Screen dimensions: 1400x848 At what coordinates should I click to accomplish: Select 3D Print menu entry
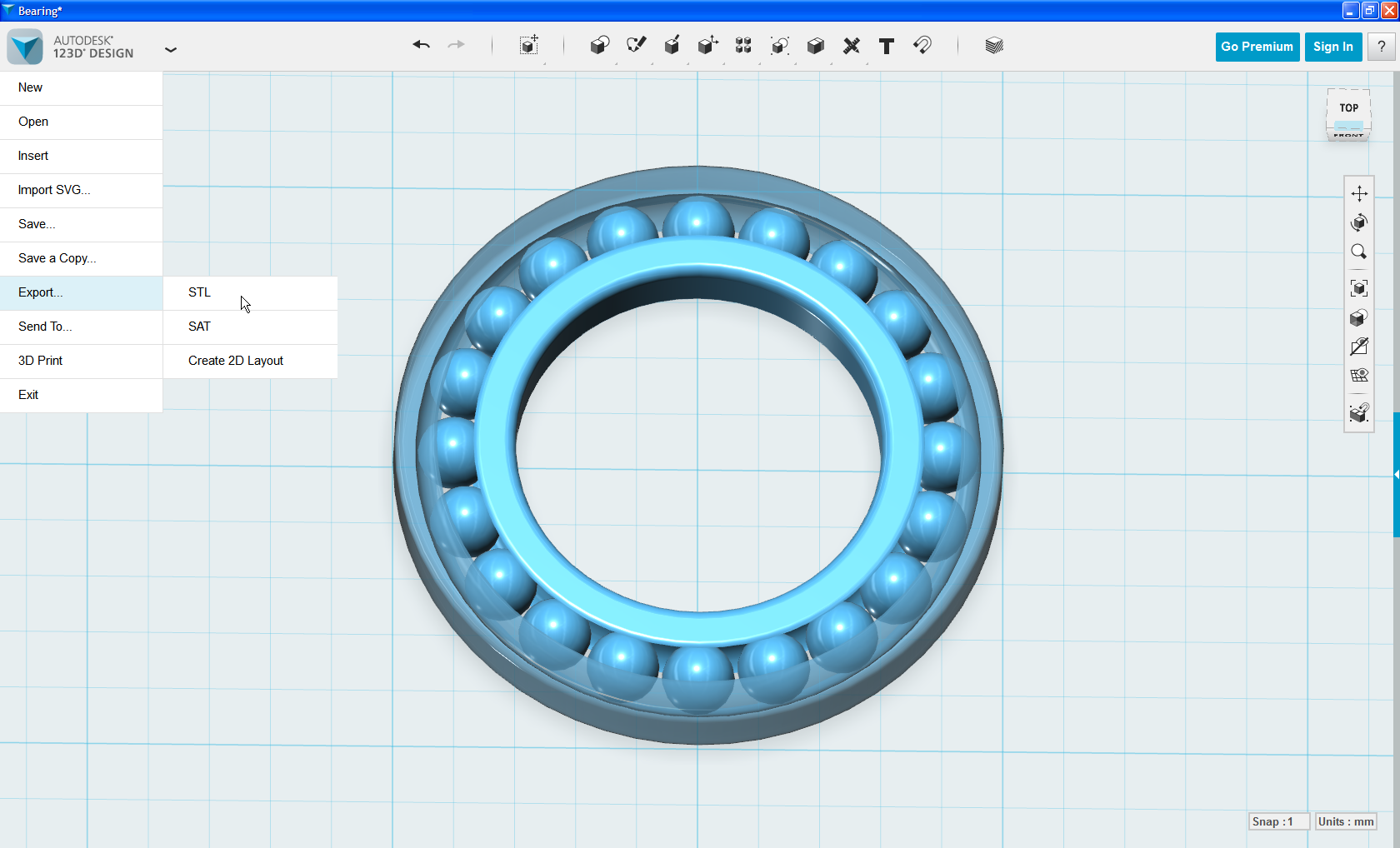(81, 361)
